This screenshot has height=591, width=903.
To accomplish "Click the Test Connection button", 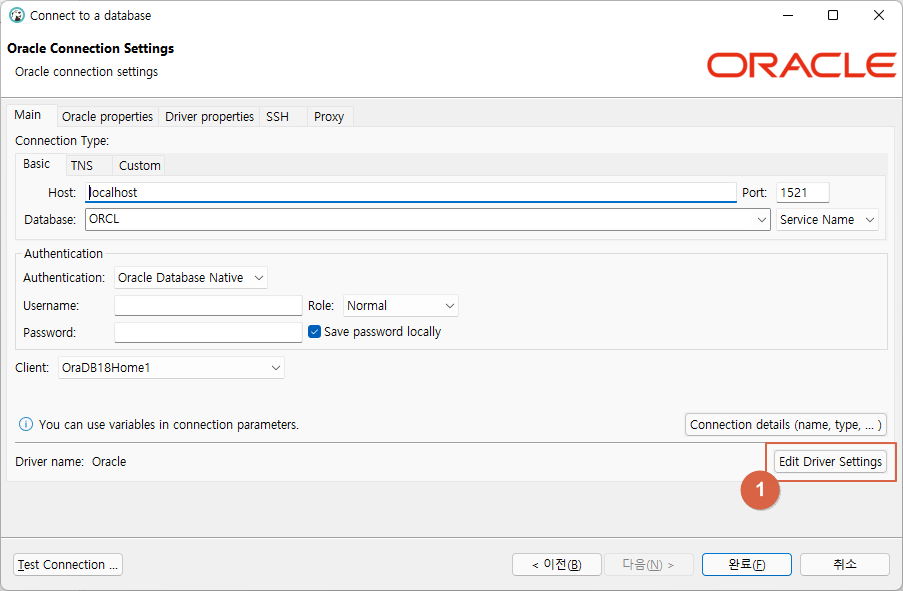I will 68,565.
